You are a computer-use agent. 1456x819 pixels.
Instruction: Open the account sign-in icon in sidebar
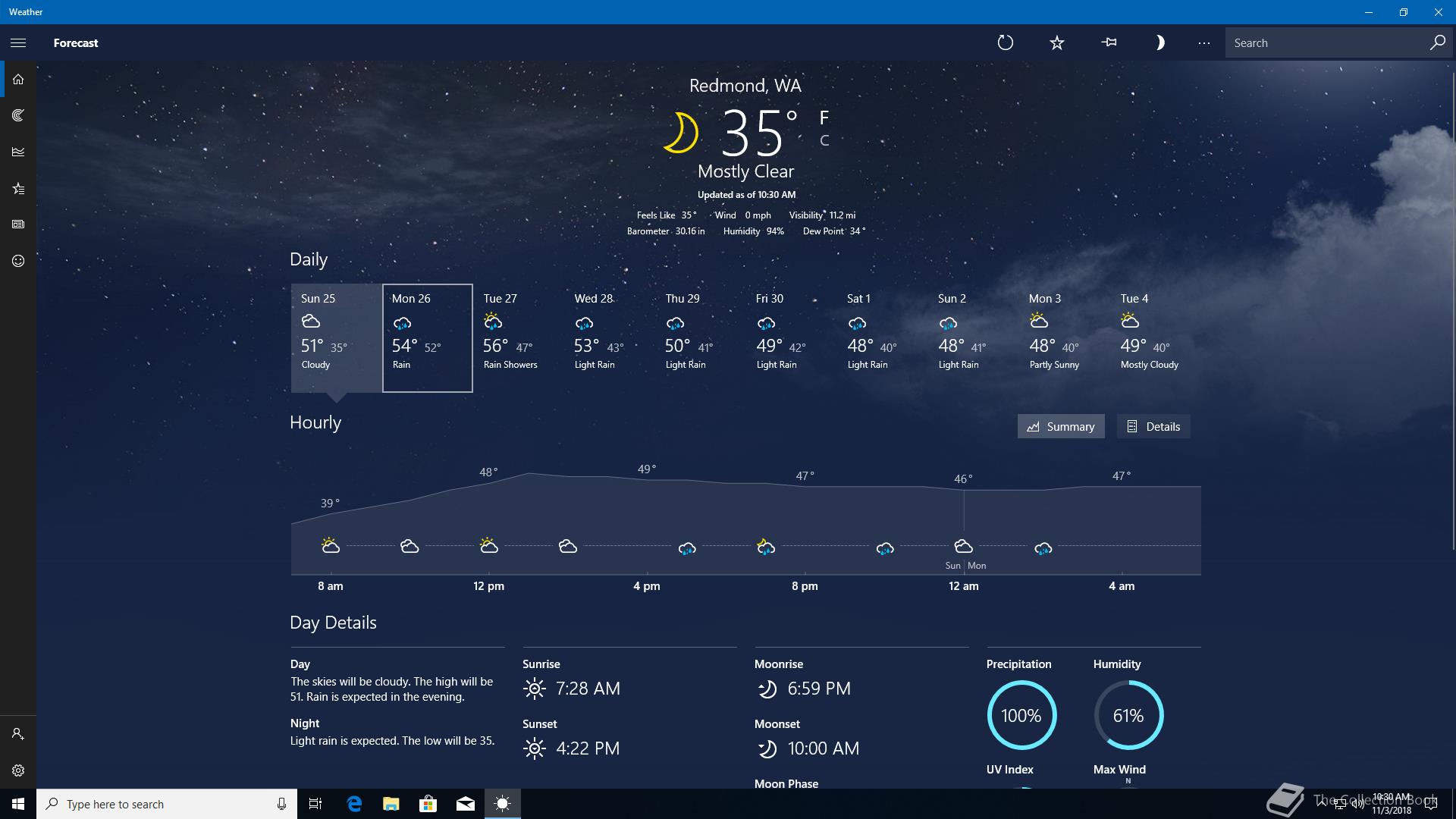[18, 734]
